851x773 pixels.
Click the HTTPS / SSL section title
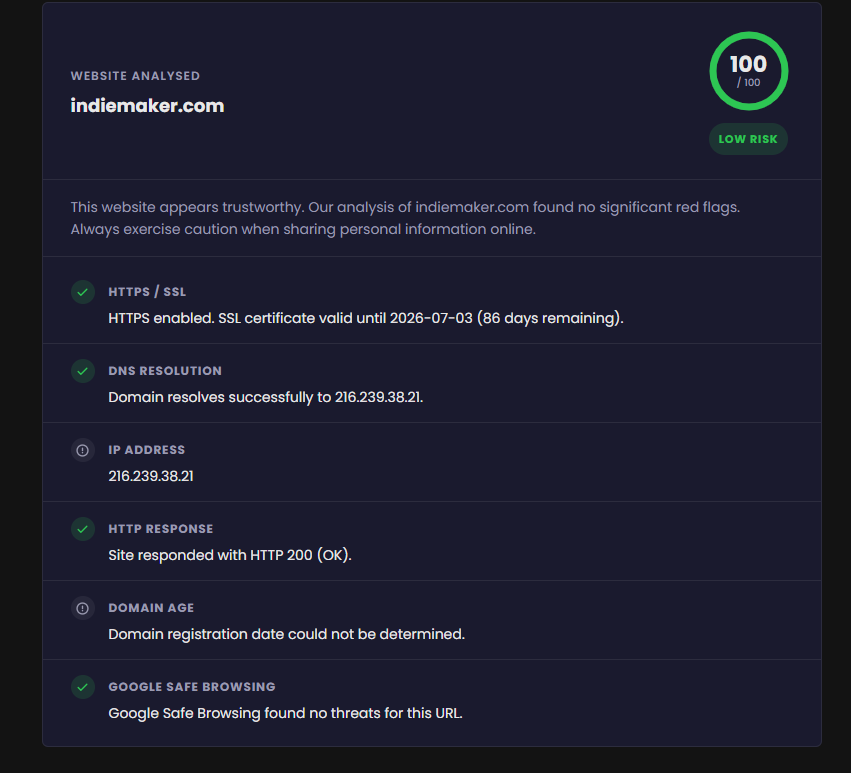tap(147, 292)
